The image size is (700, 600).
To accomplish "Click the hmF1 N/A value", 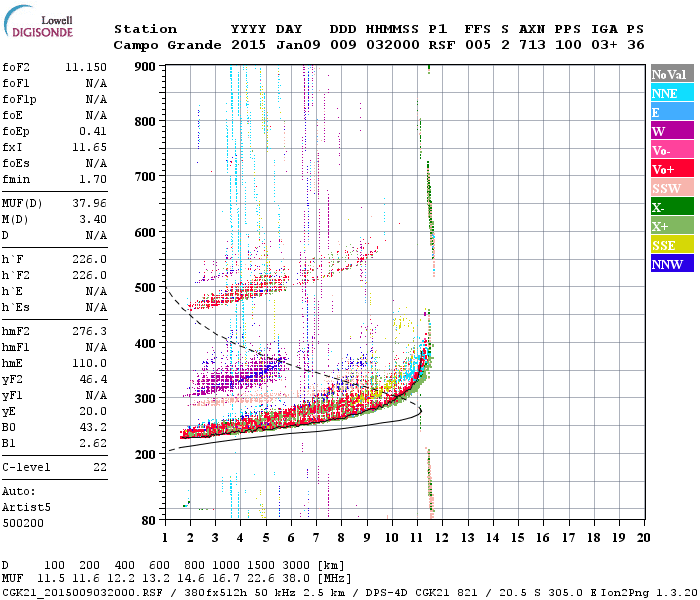I will pos(96,347).
